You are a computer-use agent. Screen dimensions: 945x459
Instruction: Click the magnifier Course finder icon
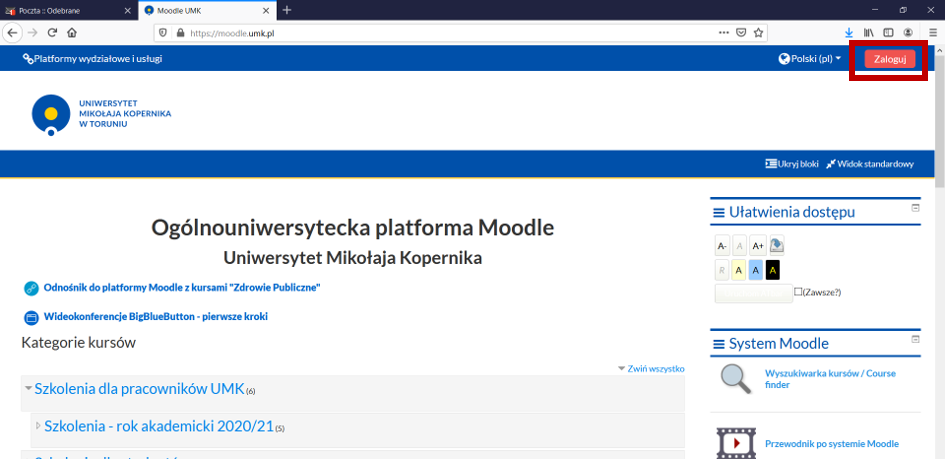736,379
